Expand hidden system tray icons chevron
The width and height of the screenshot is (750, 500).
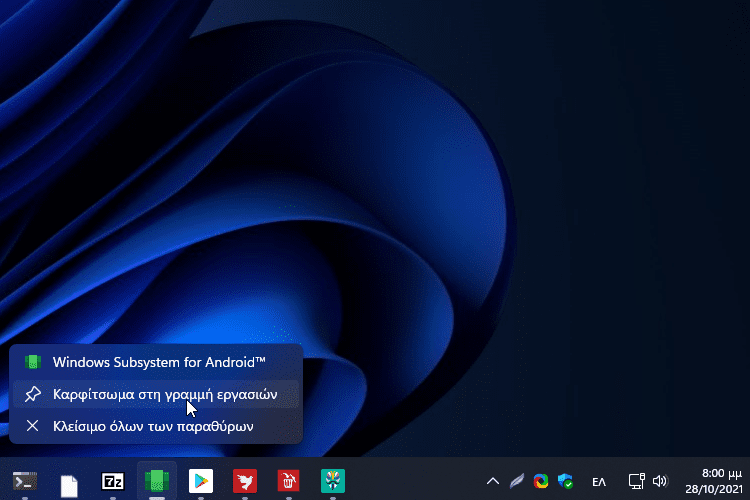click(x=492, y=481)
